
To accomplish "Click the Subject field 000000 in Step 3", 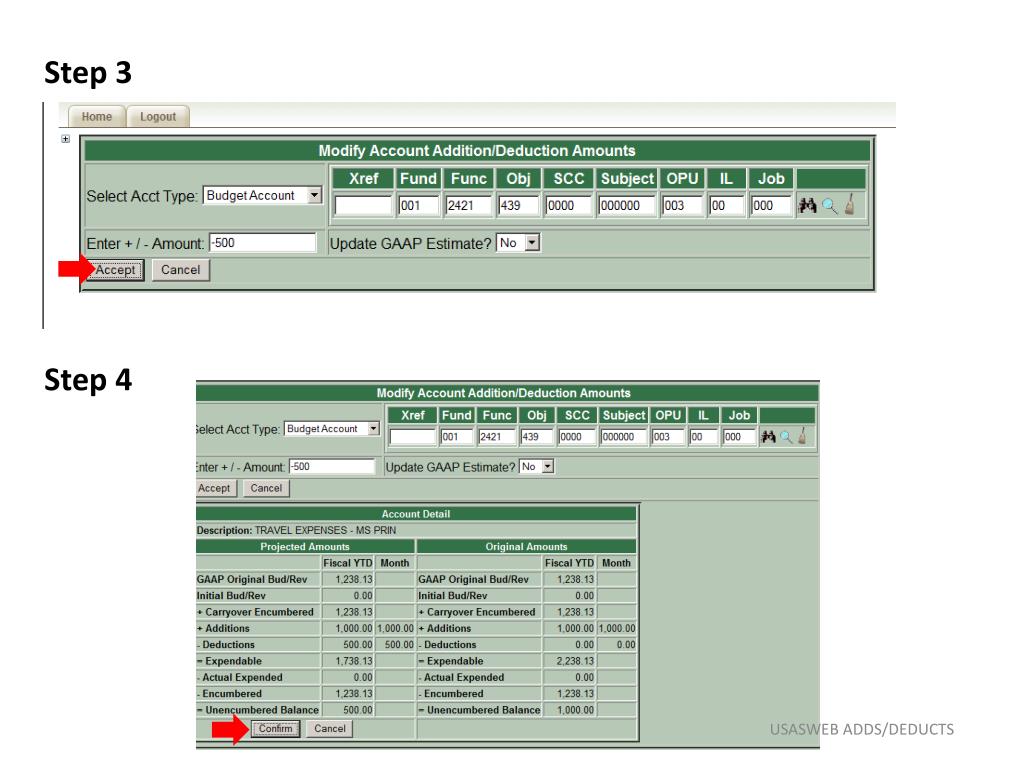I will pyautogui.click(x=627, y=205).
